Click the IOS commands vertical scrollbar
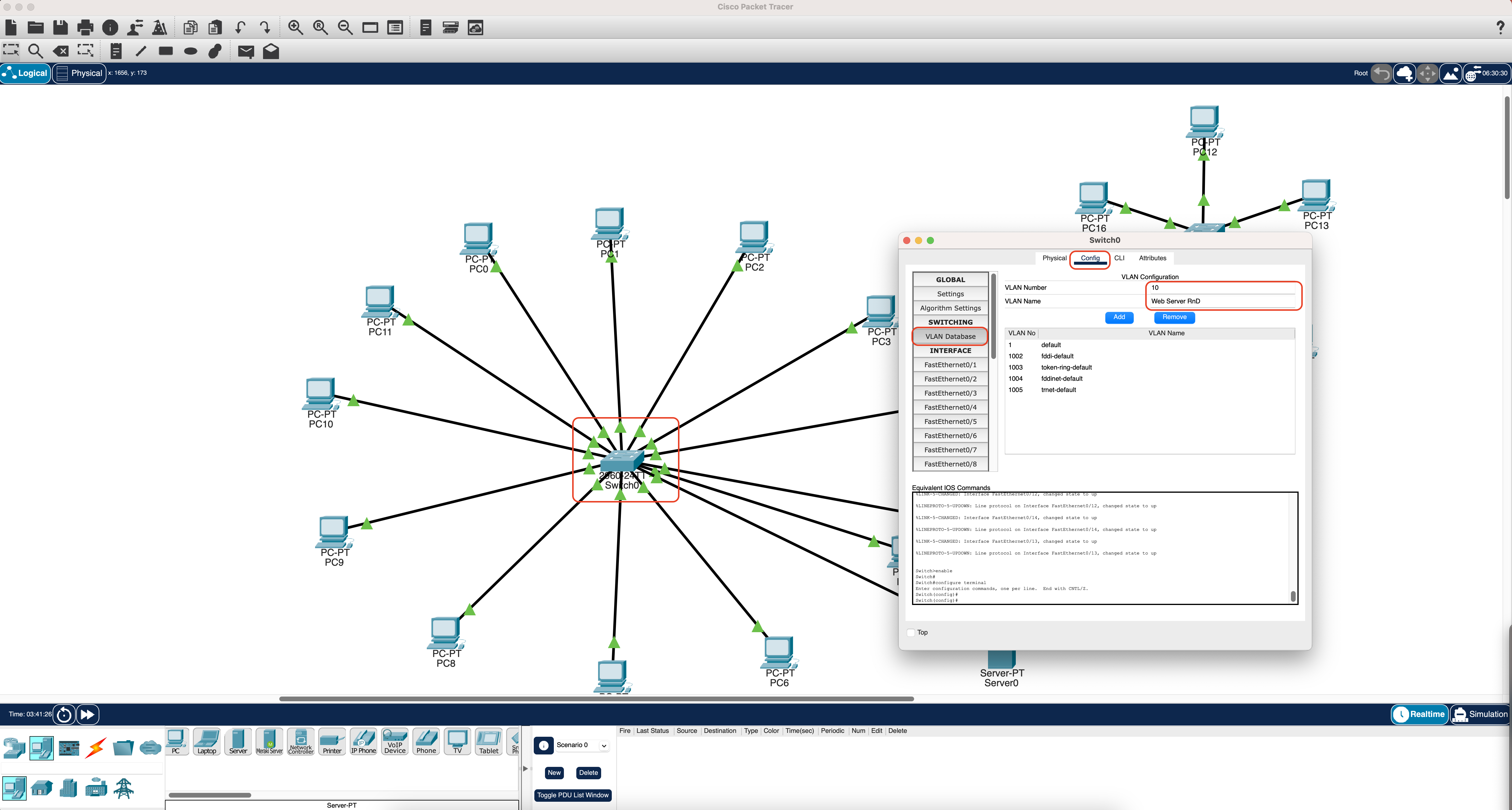 tap(1292, 596)
